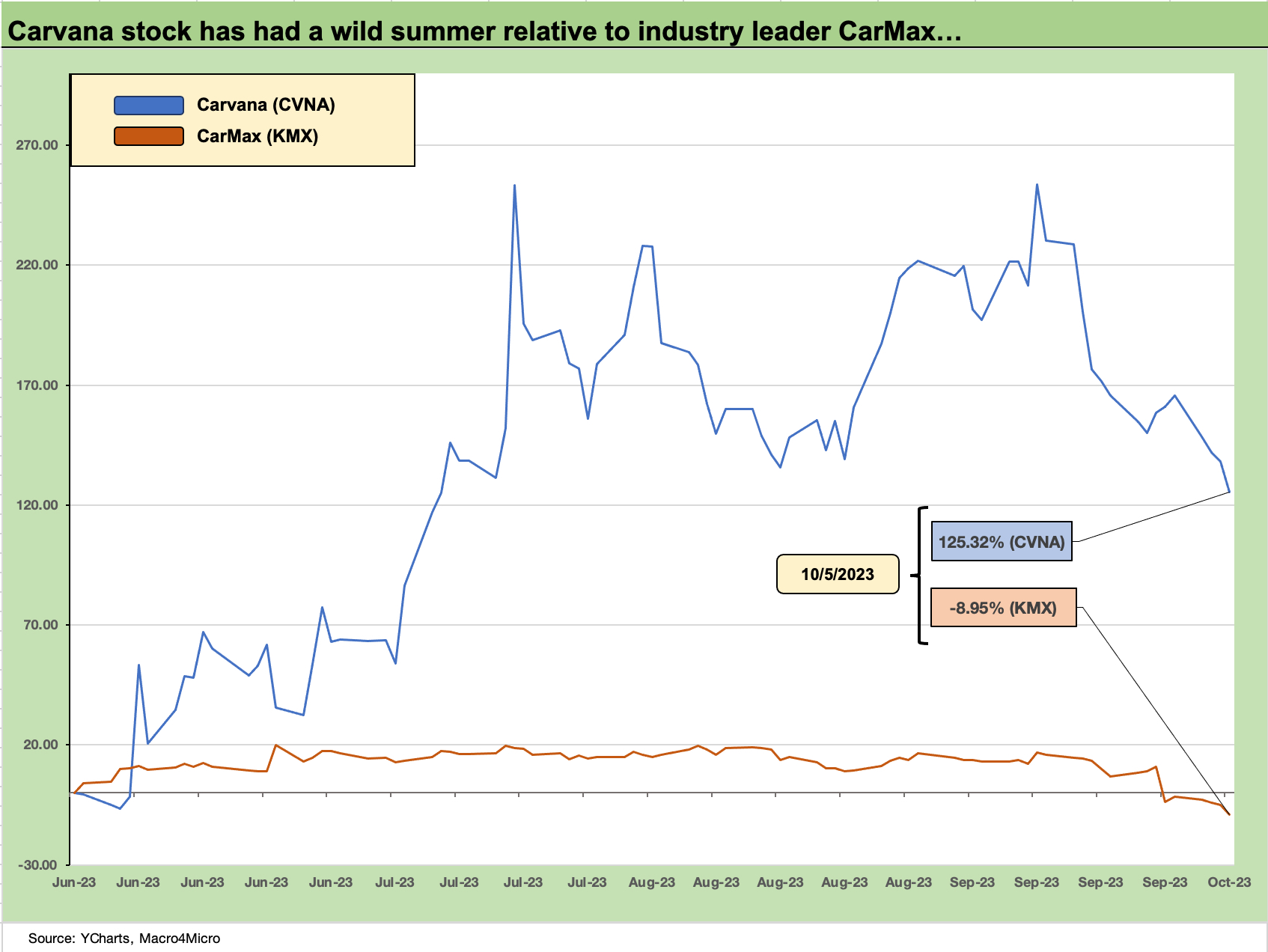Viewport: 1268px width, 952px height.
Task: Click the Oct-23 x-axis label
Action: 1229,882
